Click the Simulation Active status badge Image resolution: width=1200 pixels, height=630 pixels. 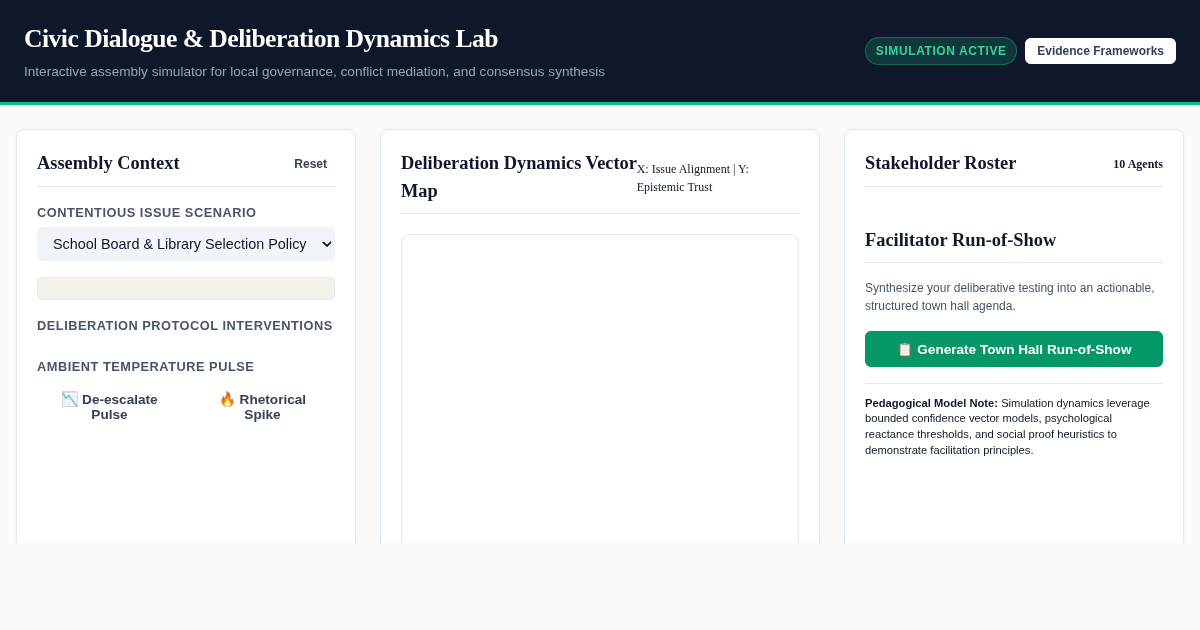tap(941, 51)
